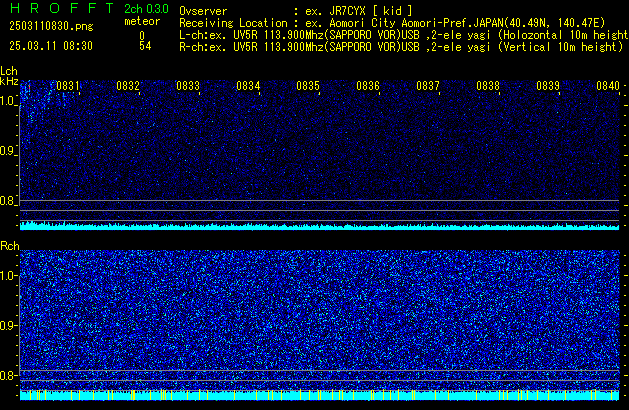Click the 0832 time marker
This screenshot has width=629, height=410.
(128, 86)
